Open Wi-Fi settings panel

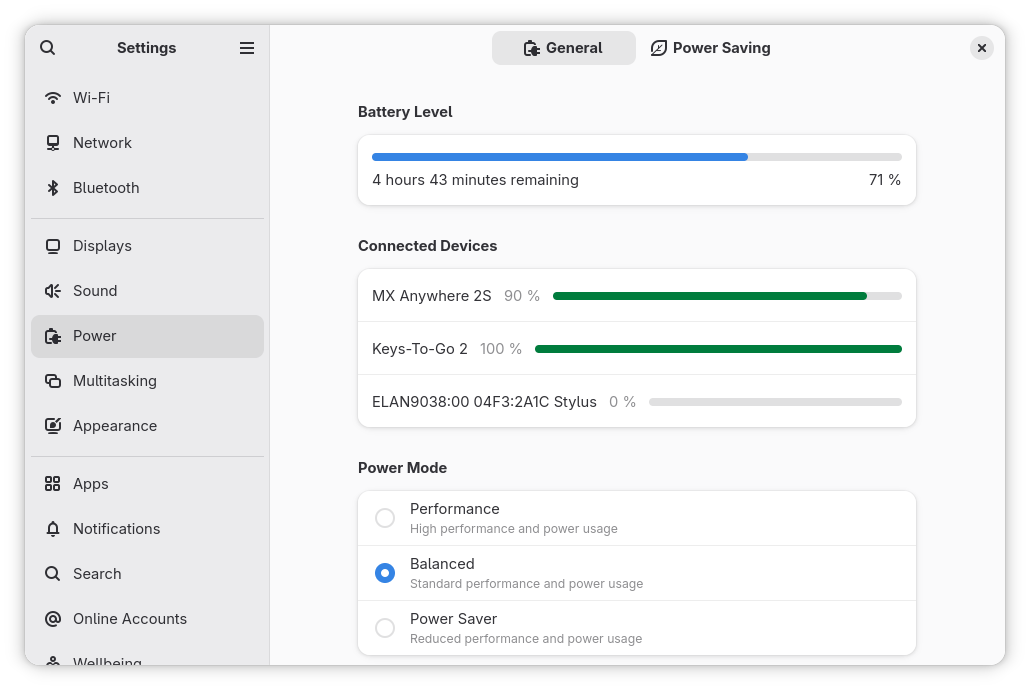(x=147, y=98)
